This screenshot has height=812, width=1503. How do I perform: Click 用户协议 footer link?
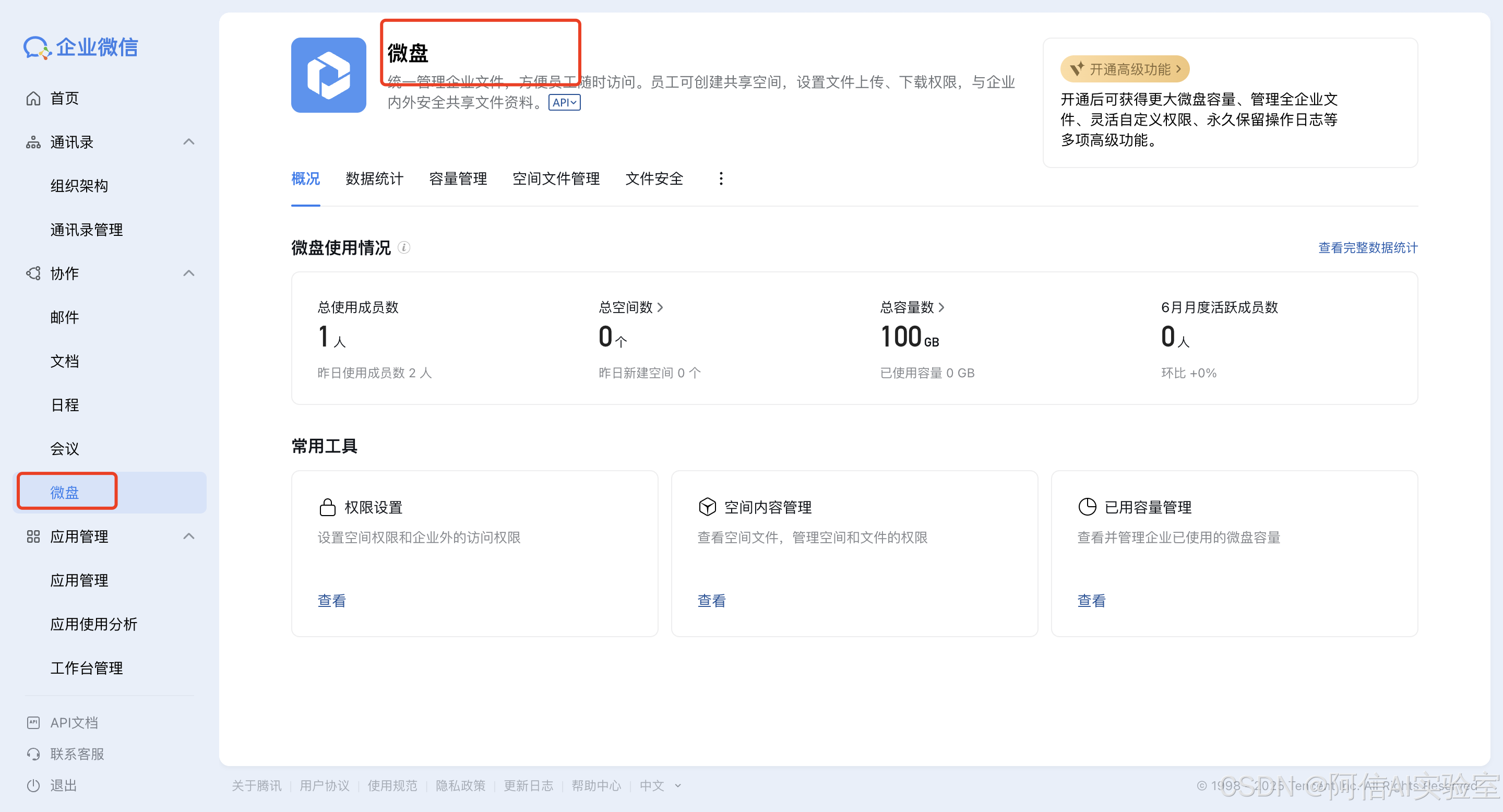[325, 786]
